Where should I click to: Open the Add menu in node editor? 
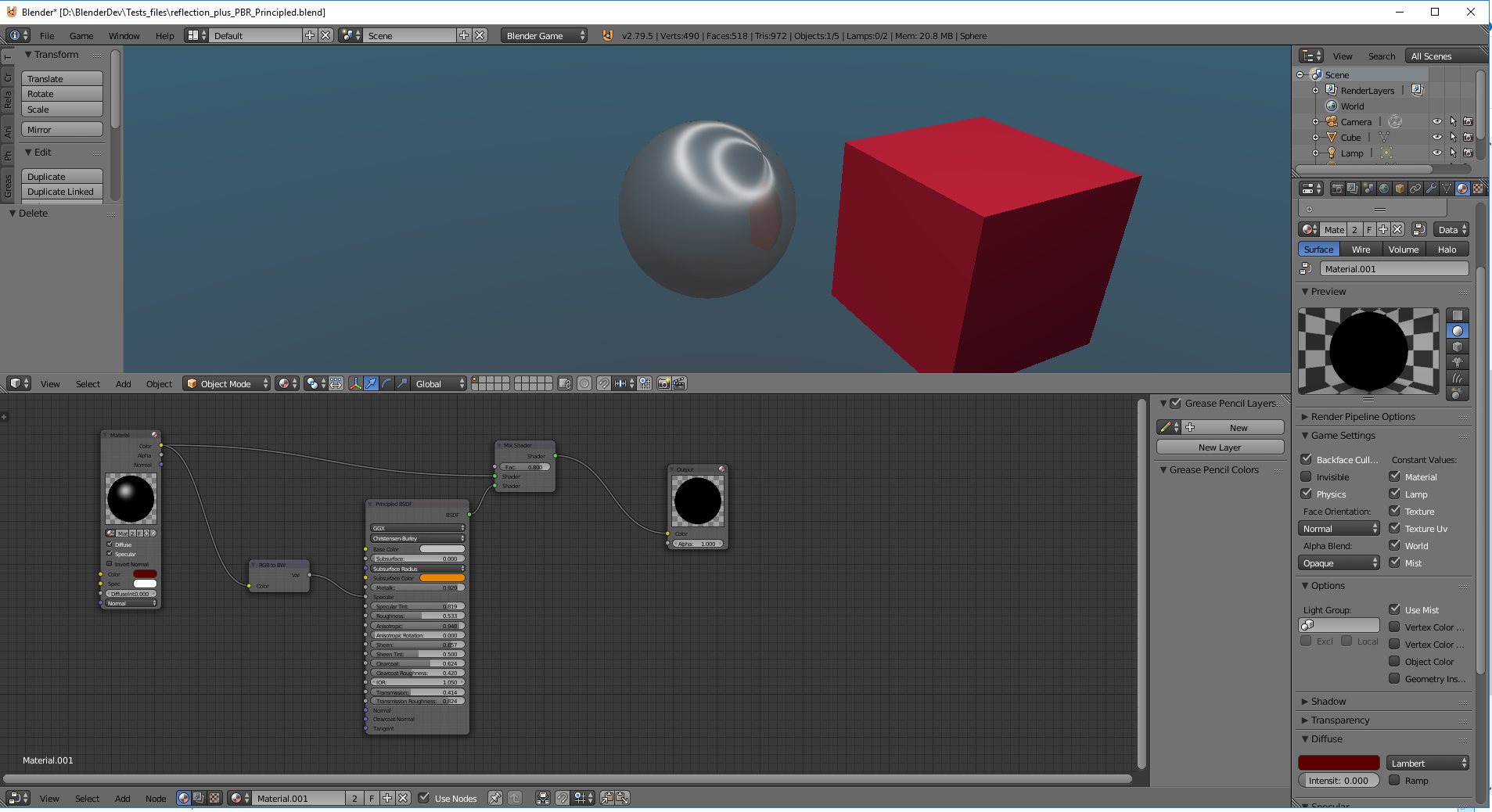point(123,798)
